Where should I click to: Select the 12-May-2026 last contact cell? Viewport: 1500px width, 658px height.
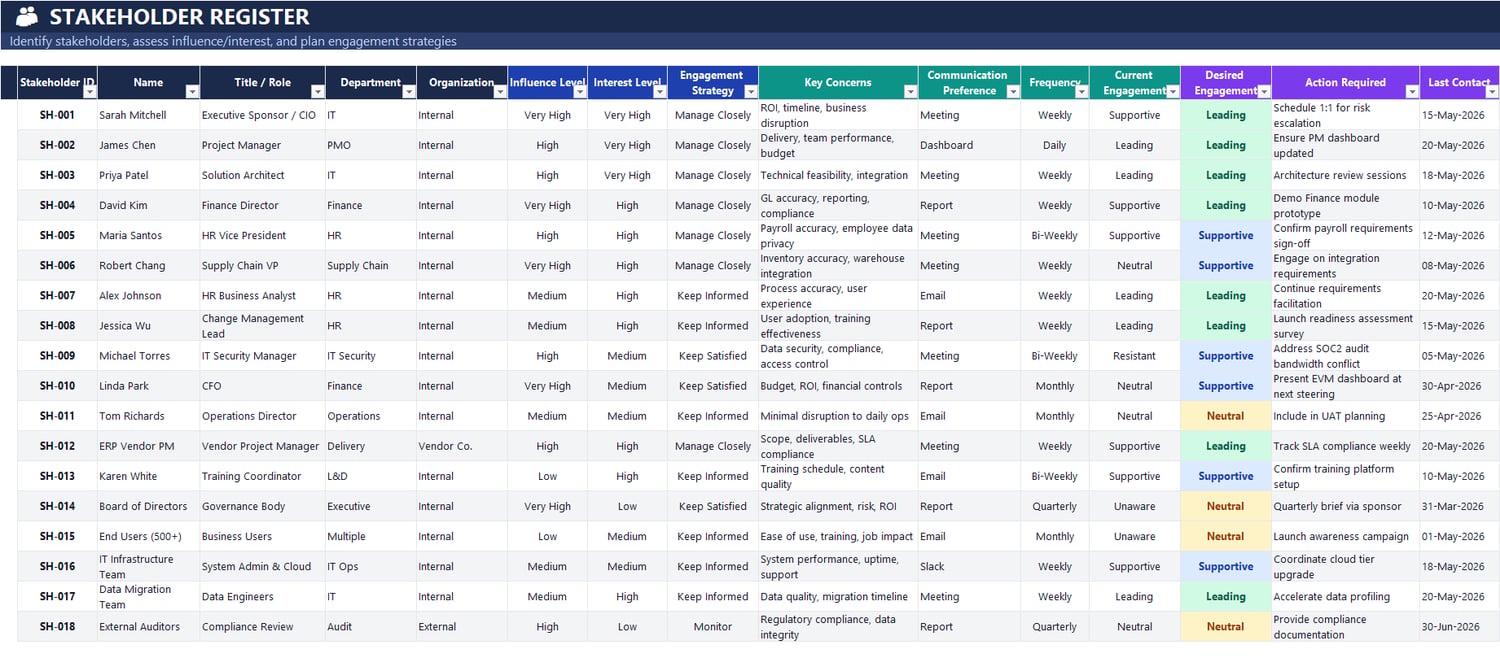pos(1459,235)
